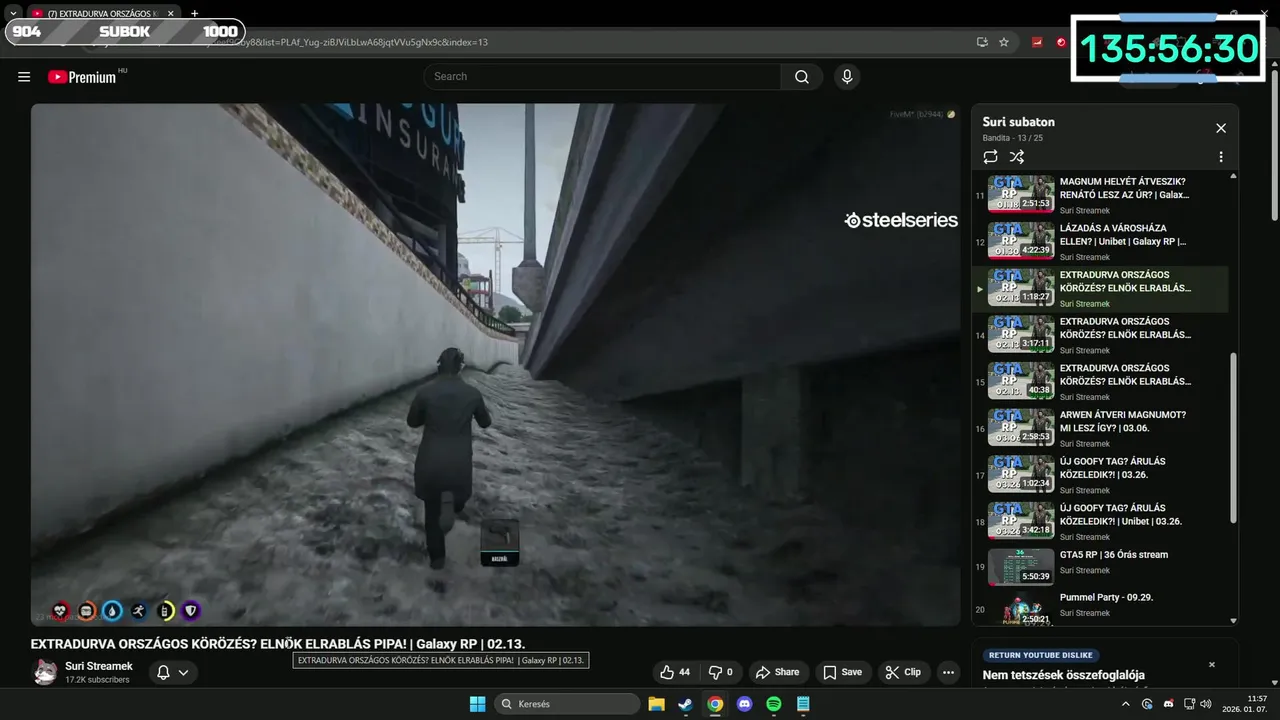
Task: Click inside the YouTube search field
Action: click(x=602, y=77)
